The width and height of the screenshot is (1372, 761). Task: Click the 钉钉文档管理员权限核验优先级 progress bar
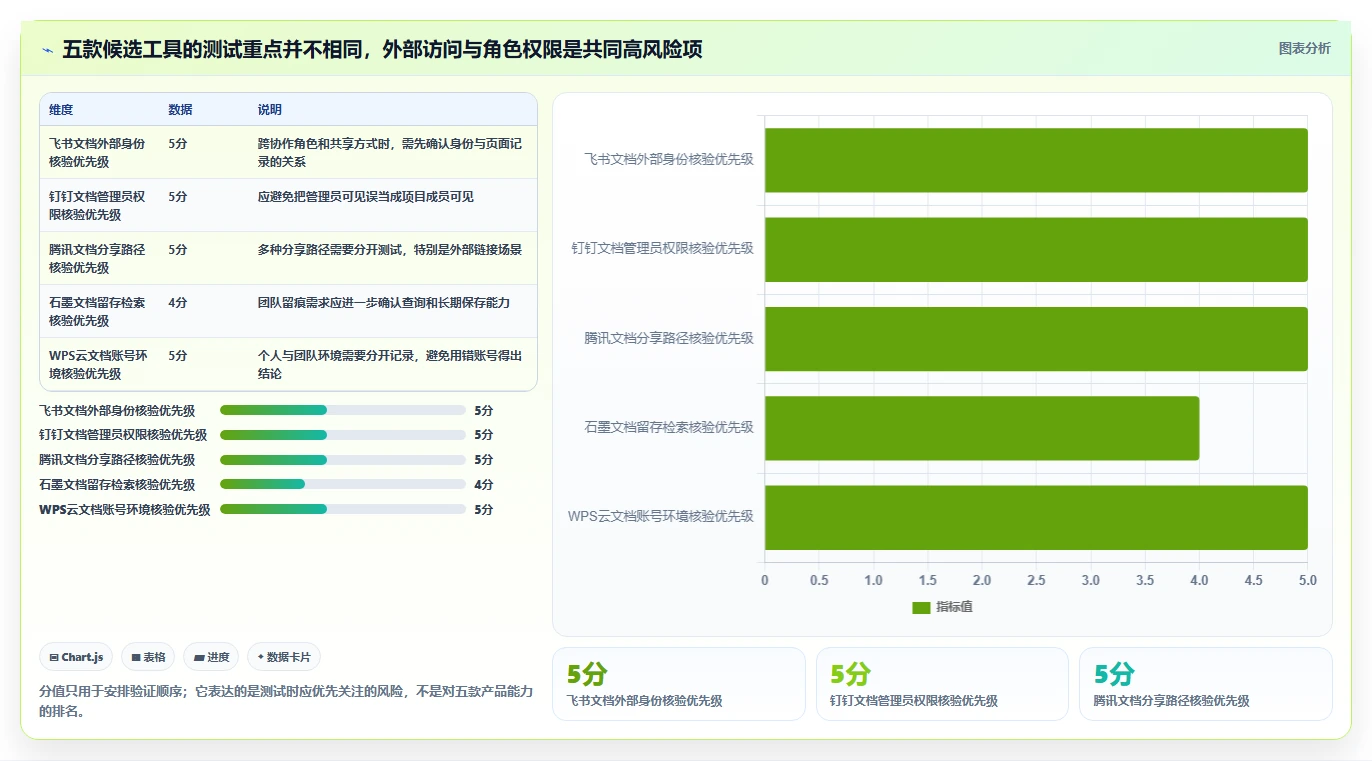(x=343, y=435)
